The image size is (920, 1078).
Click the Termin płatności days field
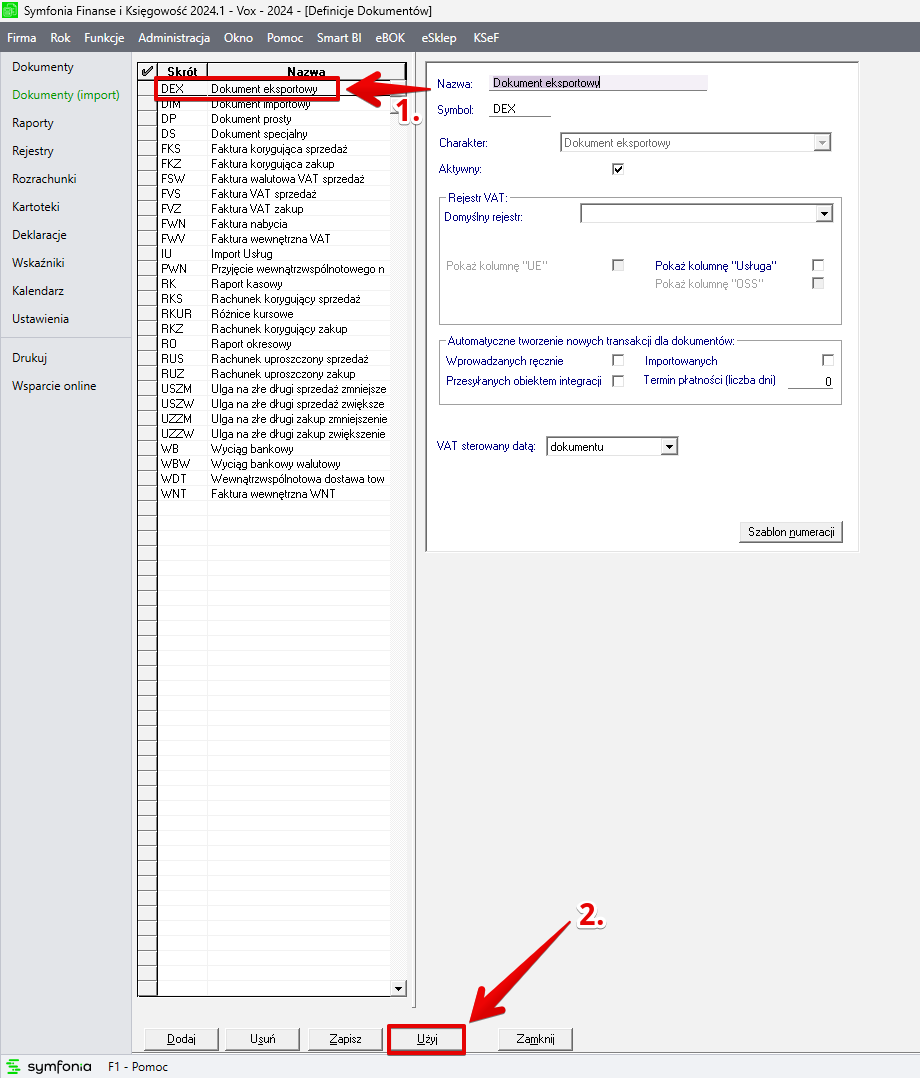coord(811,381)
